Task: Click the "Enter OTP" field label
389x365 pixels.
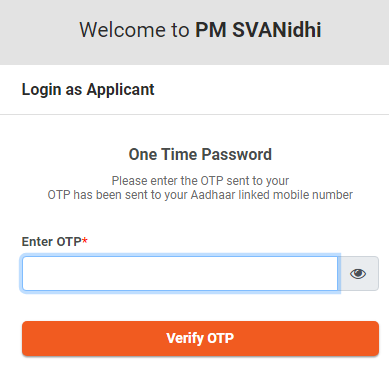Action: (52, 241)
